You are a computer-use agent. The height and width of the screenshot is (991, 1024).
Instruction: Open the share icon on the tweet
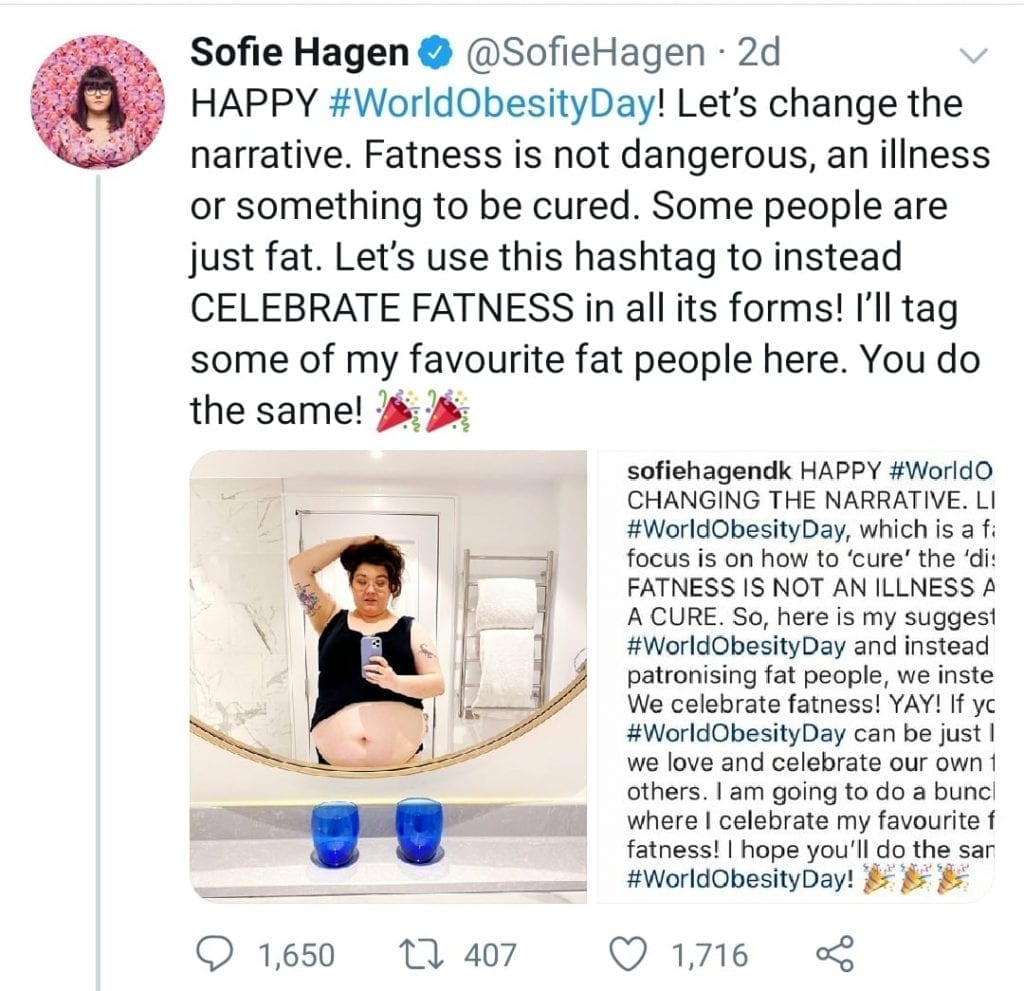point(834,953)
